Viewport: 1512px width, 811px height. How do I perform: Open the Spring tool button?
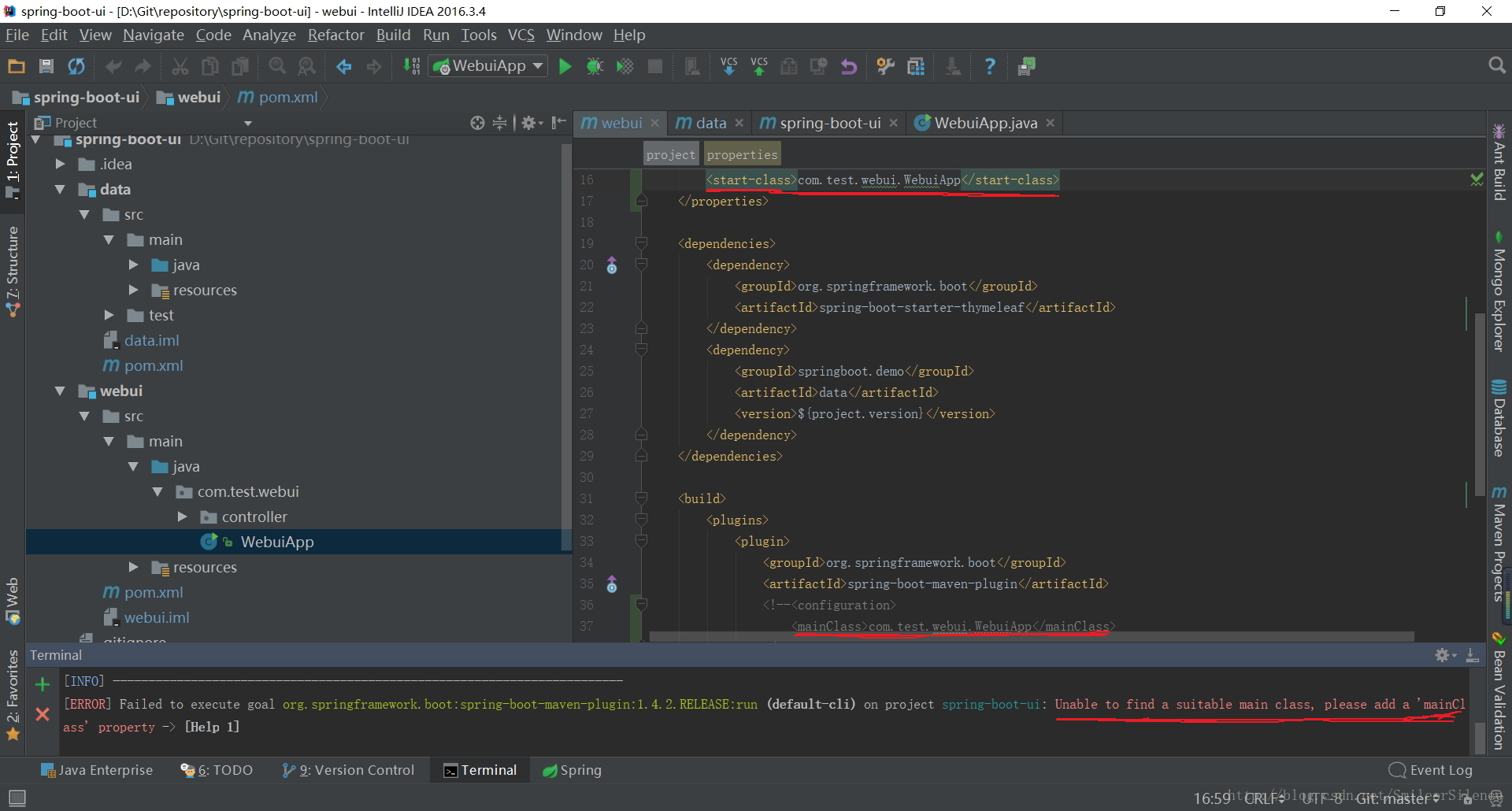coord(573,770)
